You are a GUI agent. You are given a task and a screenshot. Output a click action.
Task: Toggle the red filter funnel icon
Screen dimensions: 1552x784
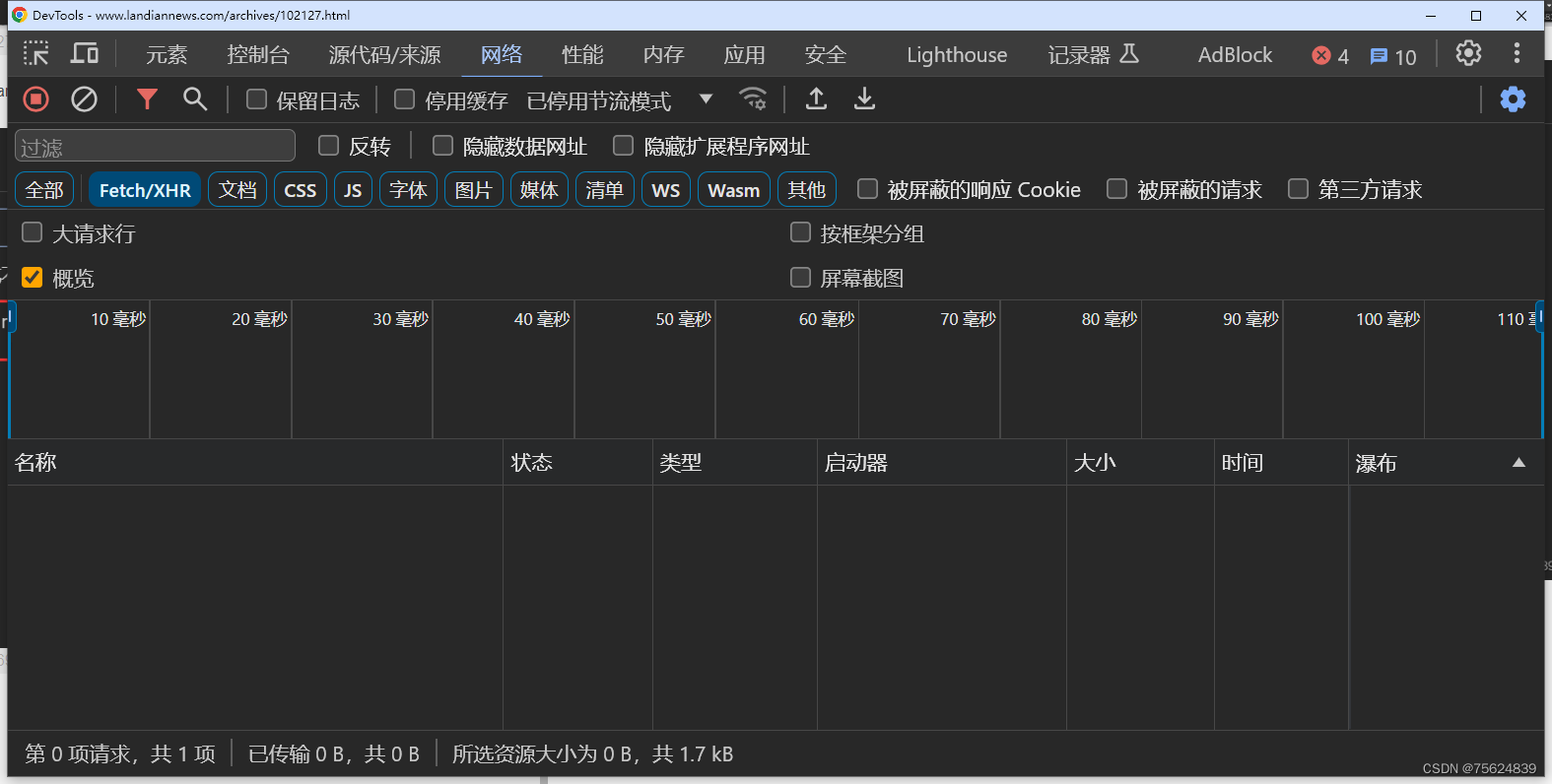147,99
